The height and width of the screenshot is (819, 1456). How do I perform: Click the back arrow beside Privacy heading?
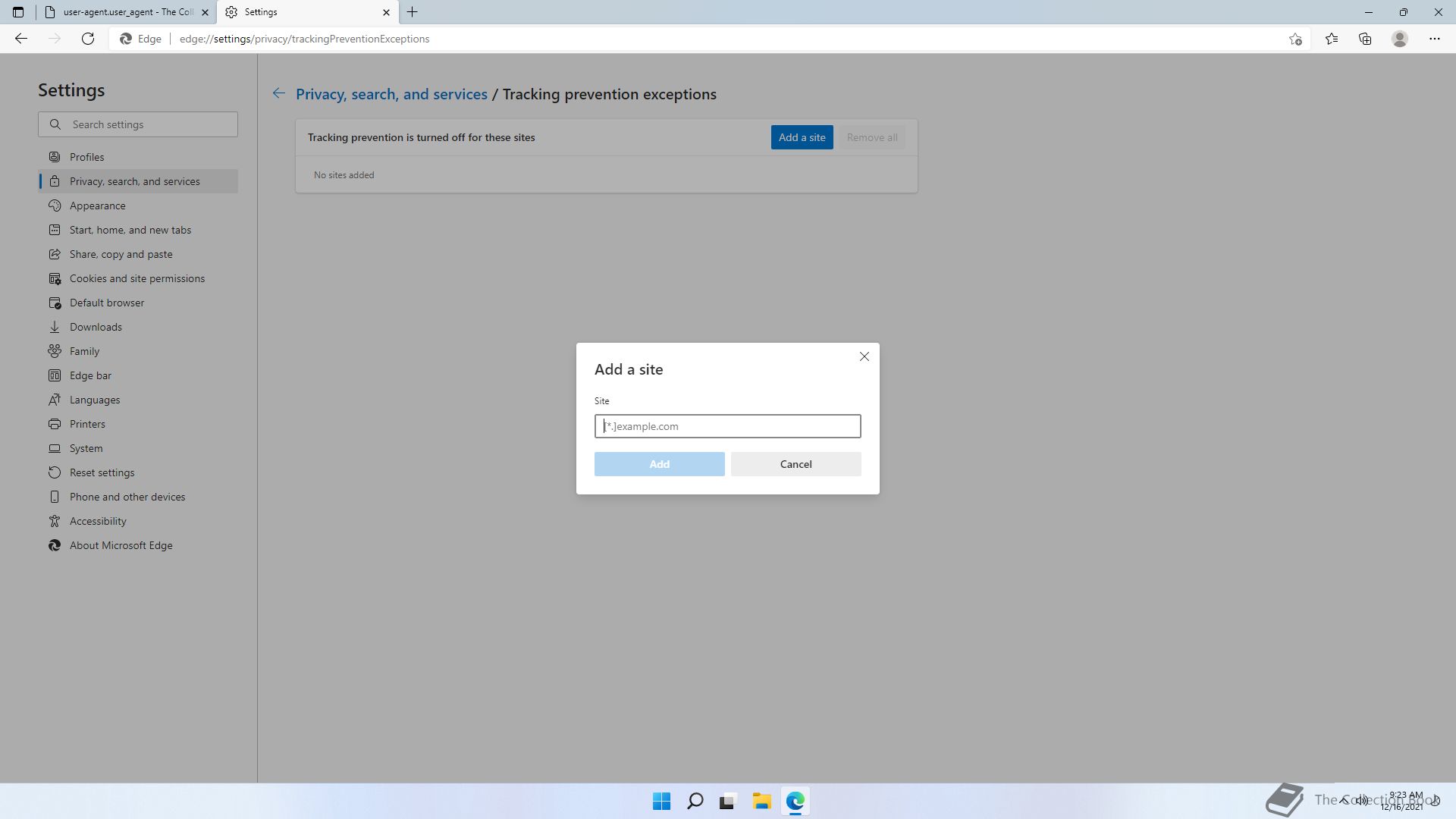279,93
